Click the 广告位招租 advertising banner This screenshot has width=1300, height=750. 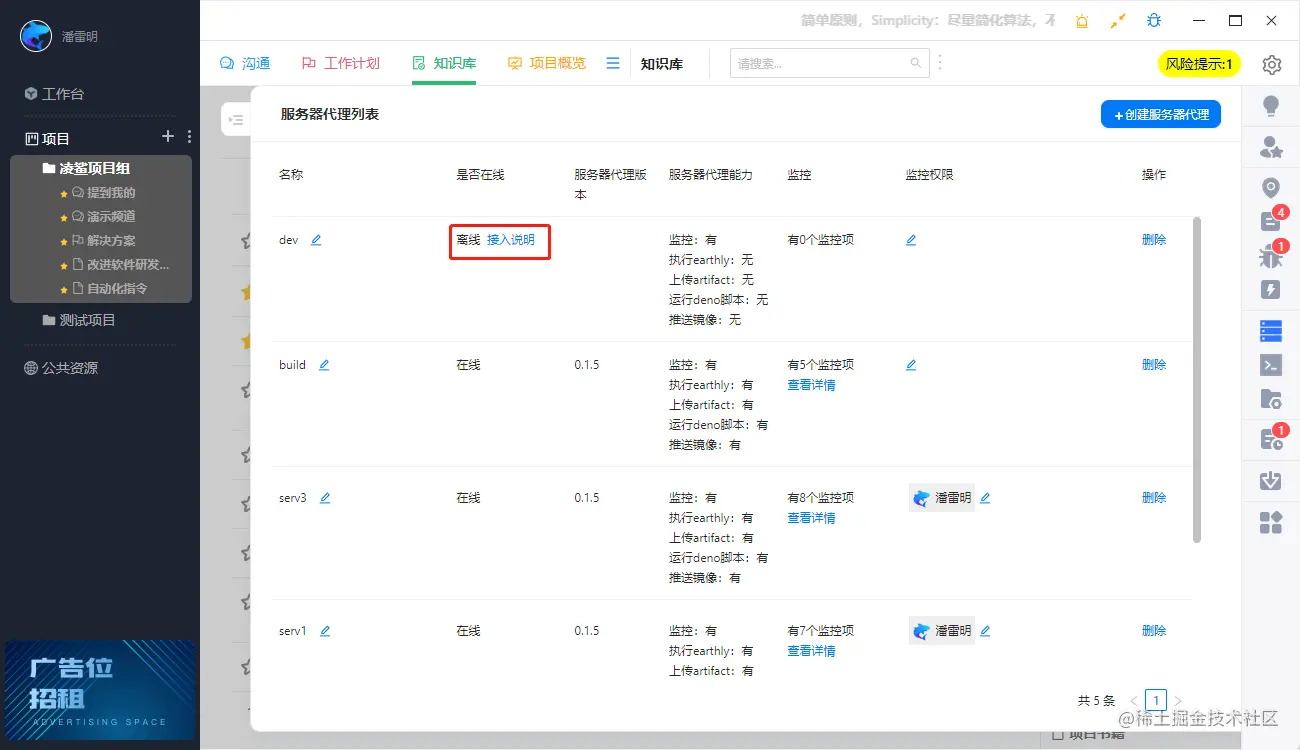[100, 689]
